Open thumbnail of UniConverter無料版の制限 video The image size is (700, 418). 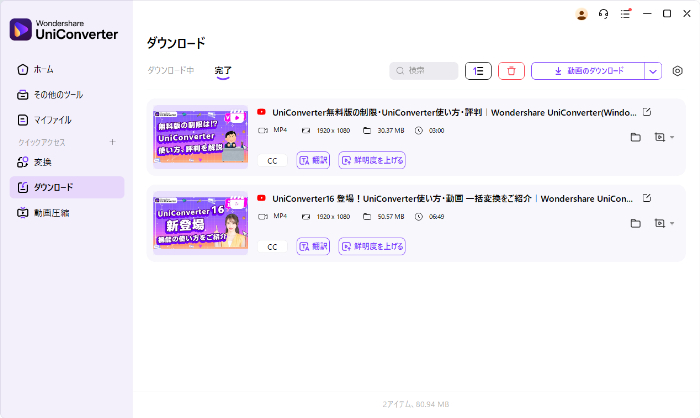[200, 137]
